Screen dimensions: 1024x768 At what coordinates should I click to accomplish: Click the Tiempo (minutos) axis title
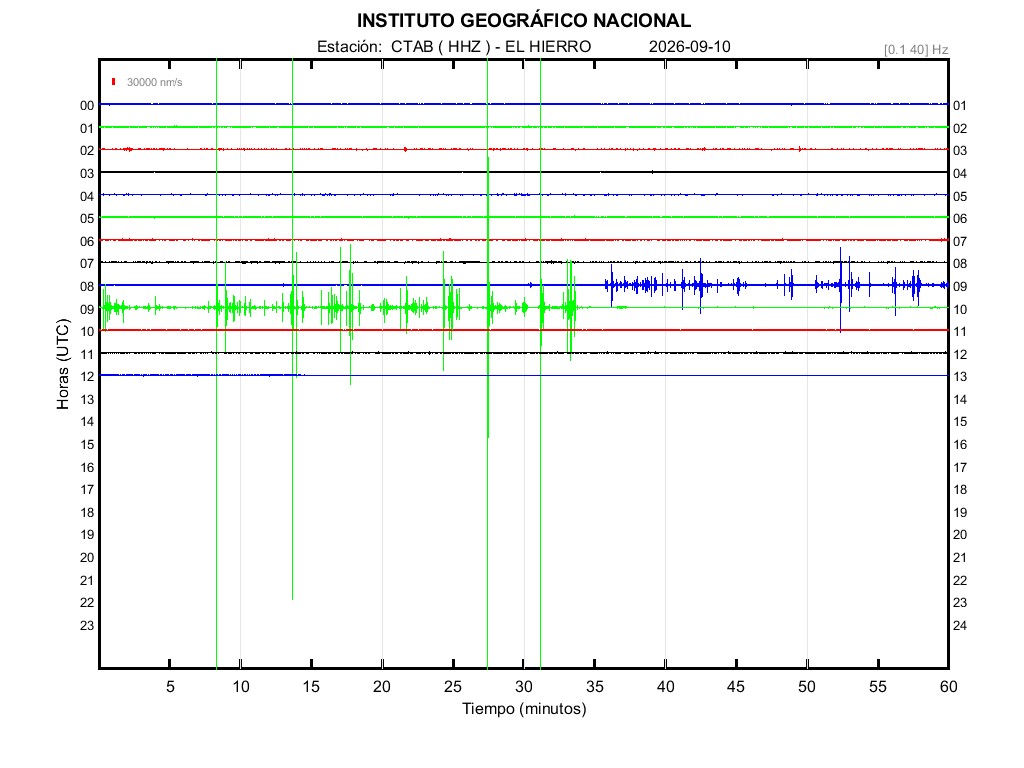tap(524, 709)
